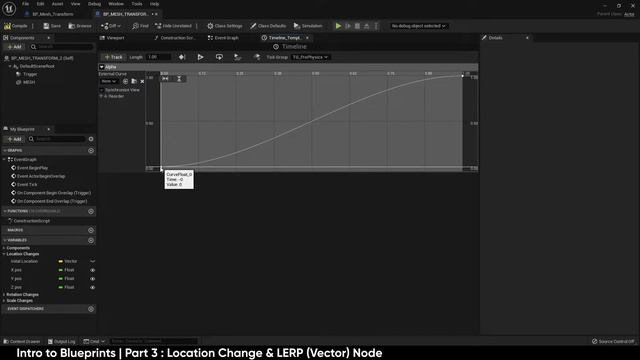Click the Compile button icon
The image size is (640, 360).
7,26
